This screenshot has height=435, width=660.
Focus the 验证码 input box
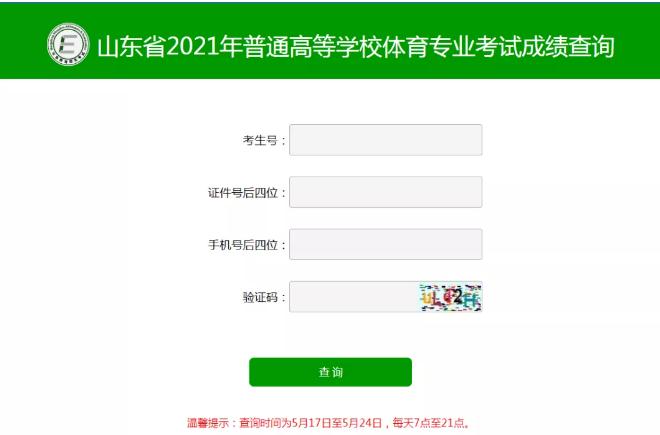pos(354,297)
